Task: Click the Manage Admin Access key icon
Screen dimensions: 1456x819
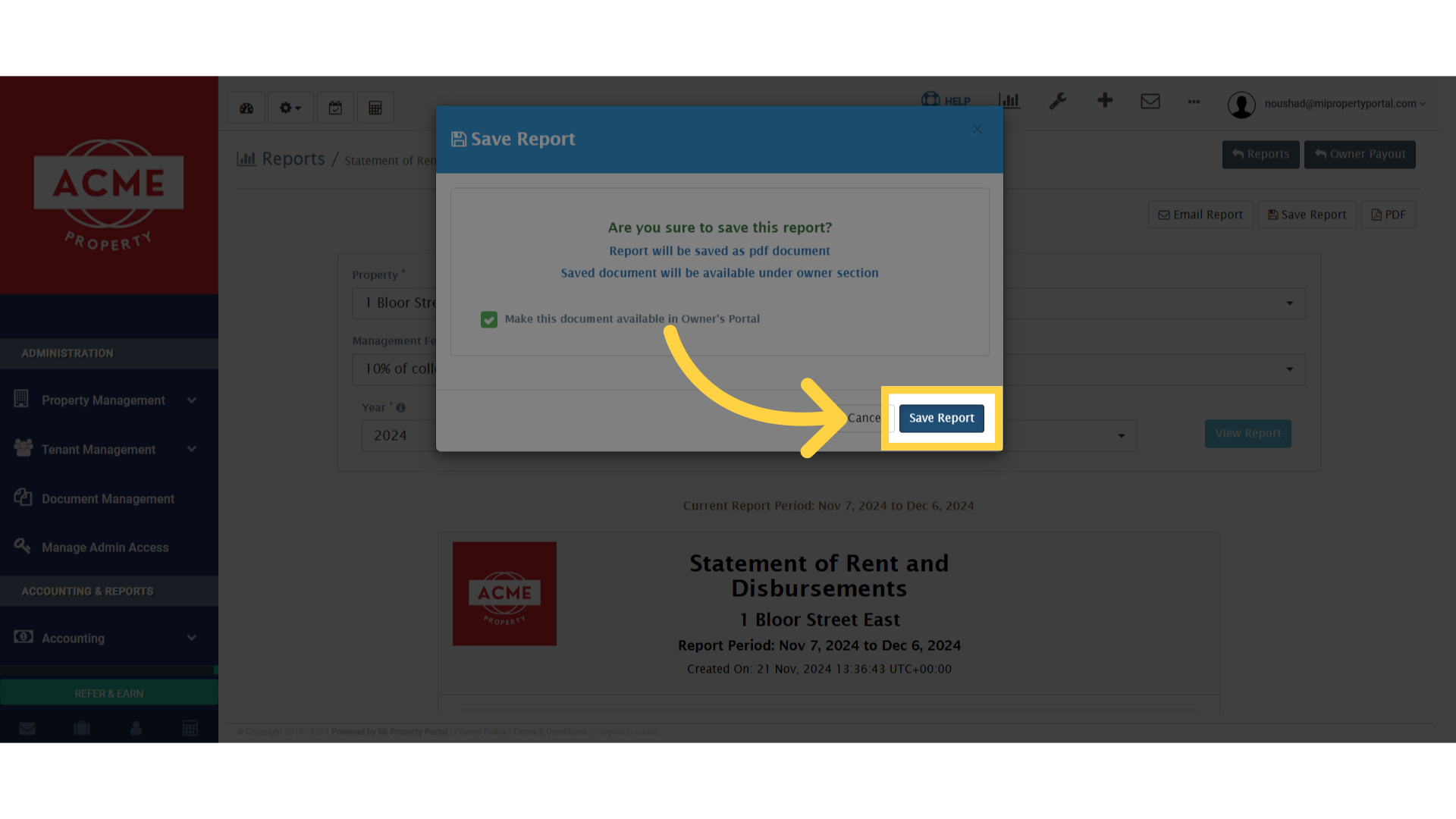Action: 22,545
